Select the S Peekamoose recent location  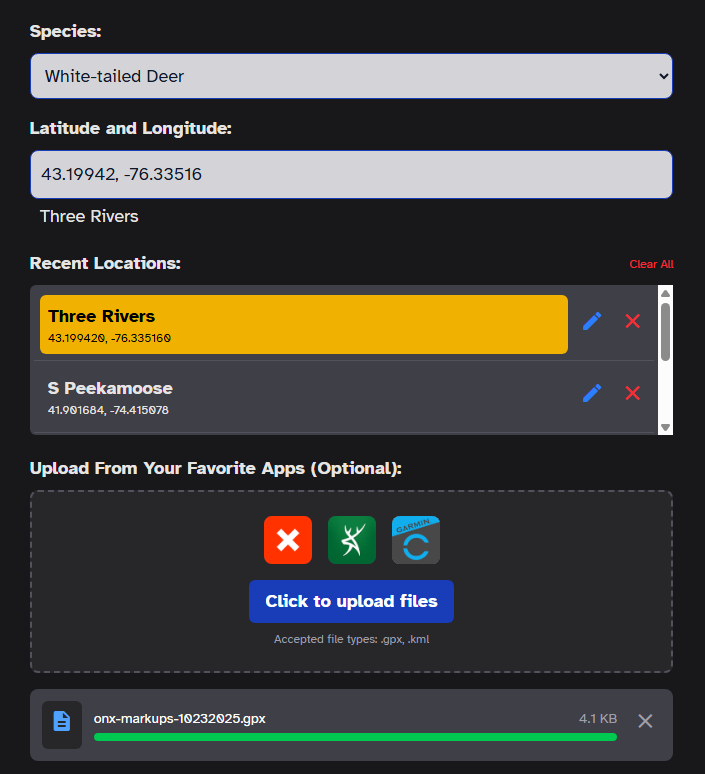[x=303, y=396]
